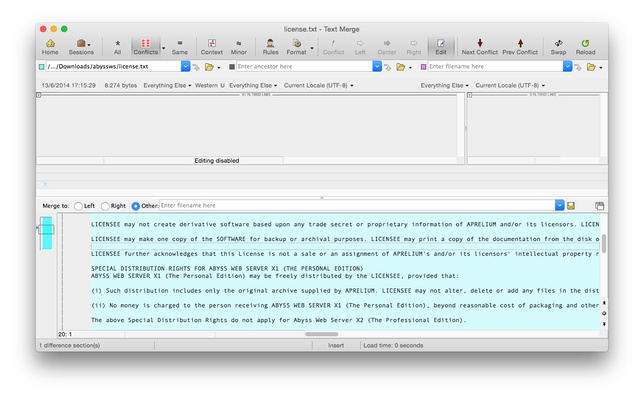Click the right filename field

pyautogui.click(x=495, y=67)
